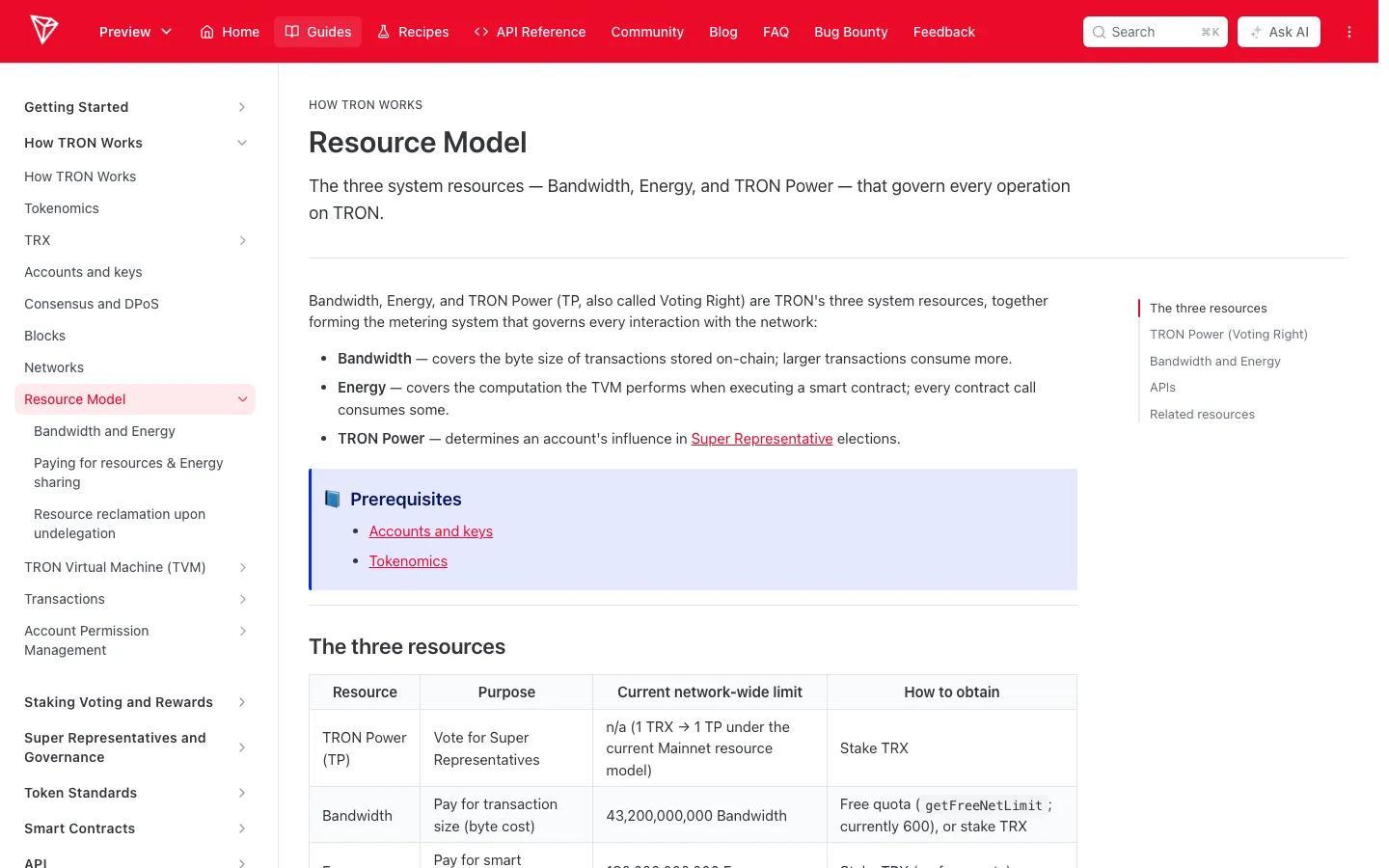Screen dimensions: 1389x868
Task: Open the Tokenomics prerequisite link
Action: (408, 561)
